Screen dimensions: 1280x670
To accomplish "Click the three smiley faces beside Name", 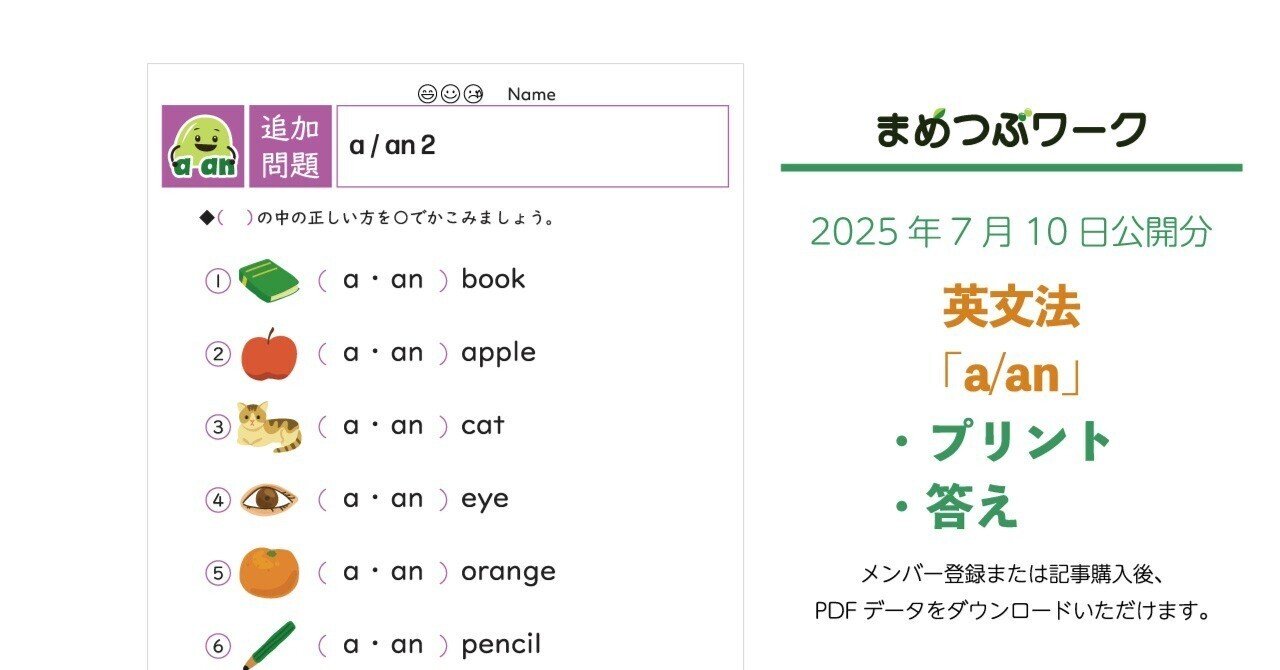I will tap(451, 94).
